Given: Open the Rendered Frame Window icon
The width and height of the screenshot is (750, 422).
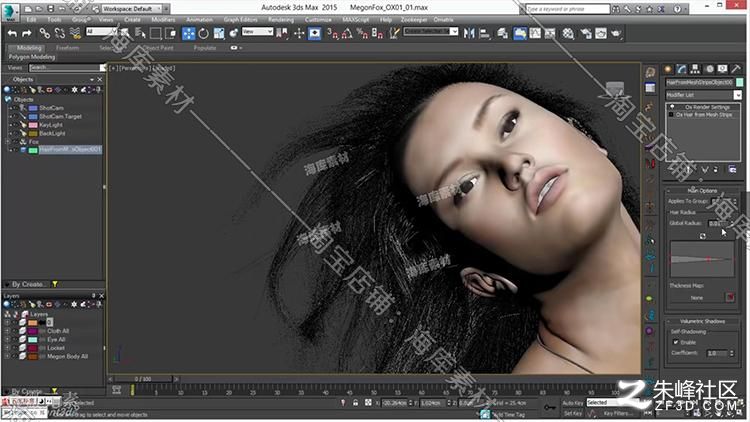Looking at the screenshot, I should click(x=601, y=33).
